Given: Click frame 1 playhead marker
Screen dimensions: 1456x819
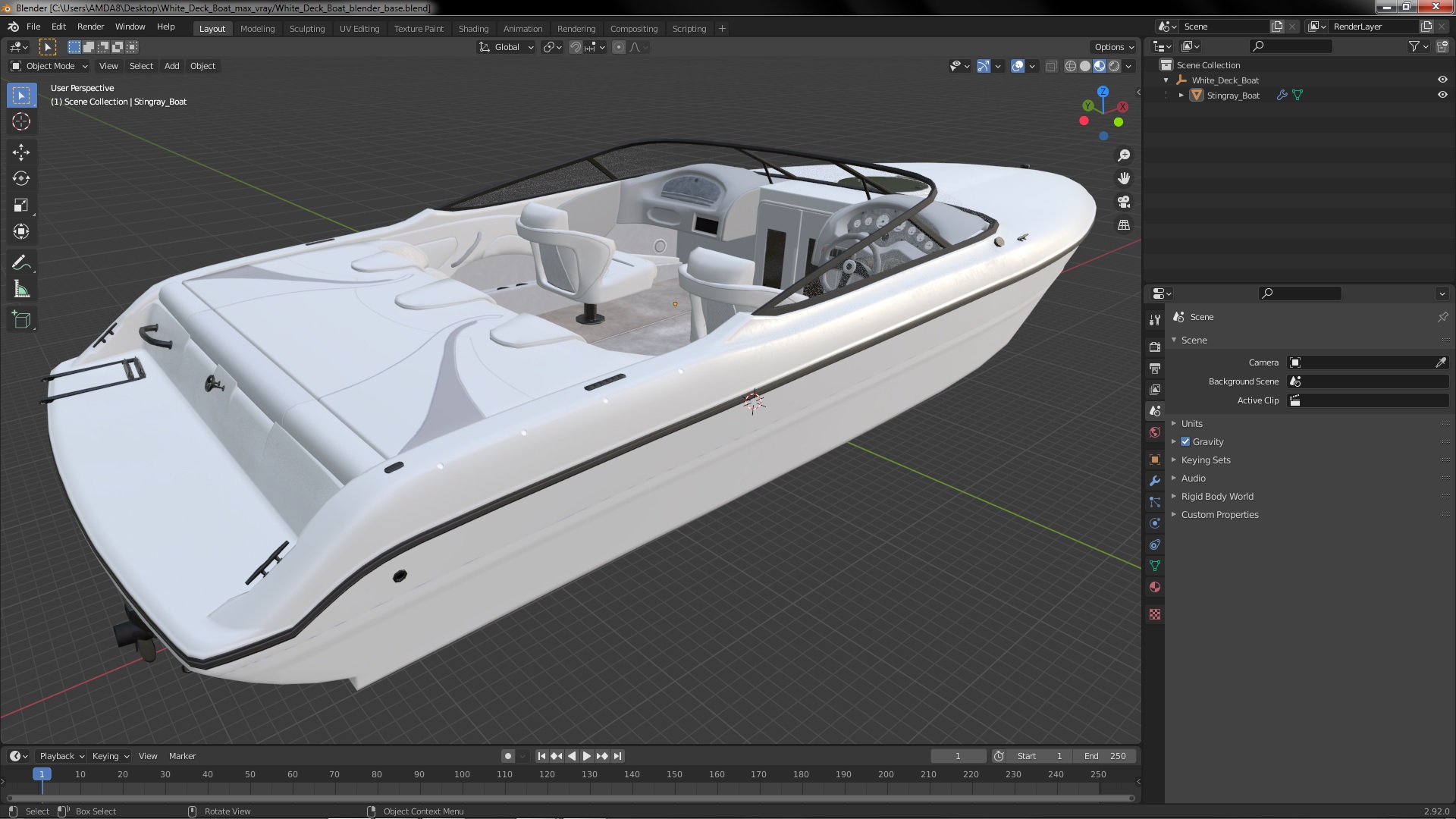Looking at the screenshot, I should (x=42, y=774).
